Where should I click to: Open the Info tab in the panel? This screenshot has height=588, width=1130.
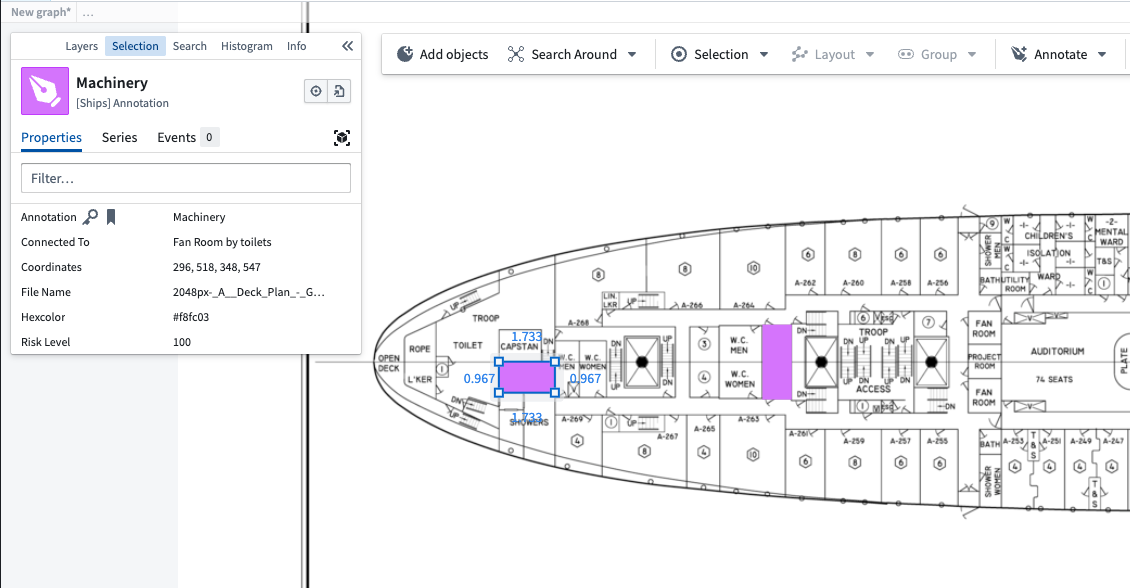(296, 46)
